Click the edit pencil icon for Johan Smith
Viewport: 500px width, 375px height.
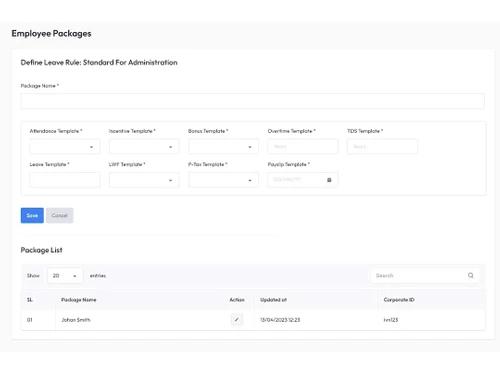coord(237,319)
